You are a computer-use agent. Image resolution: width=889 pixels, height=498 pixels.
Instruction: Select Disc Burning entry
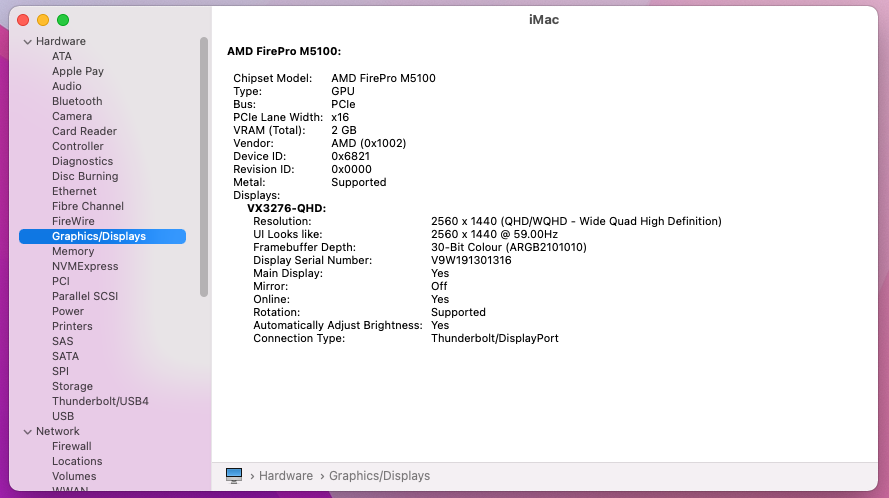85,176
